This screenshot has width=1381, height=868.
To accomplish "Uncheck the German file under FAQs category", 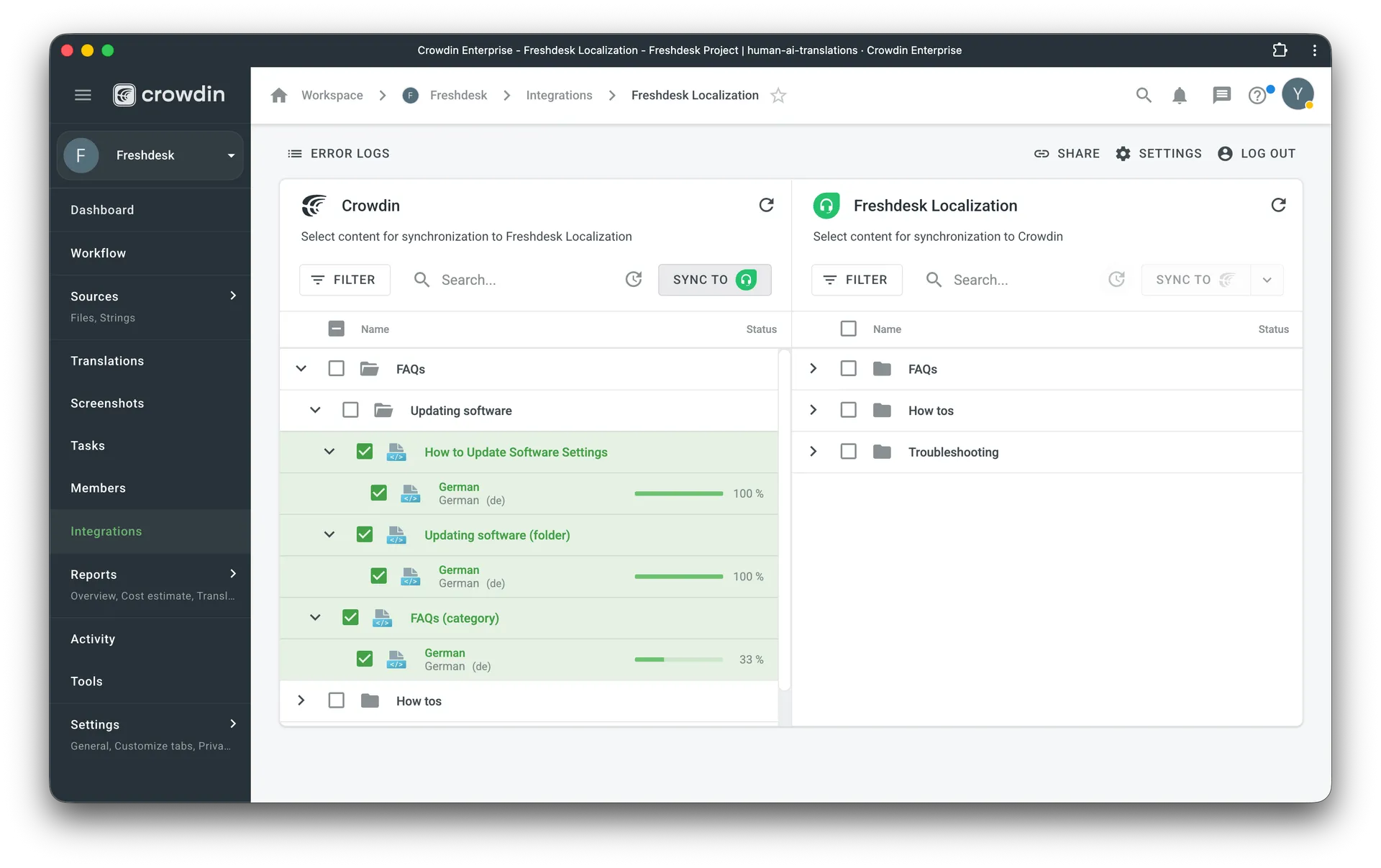I will click(364, 659).
